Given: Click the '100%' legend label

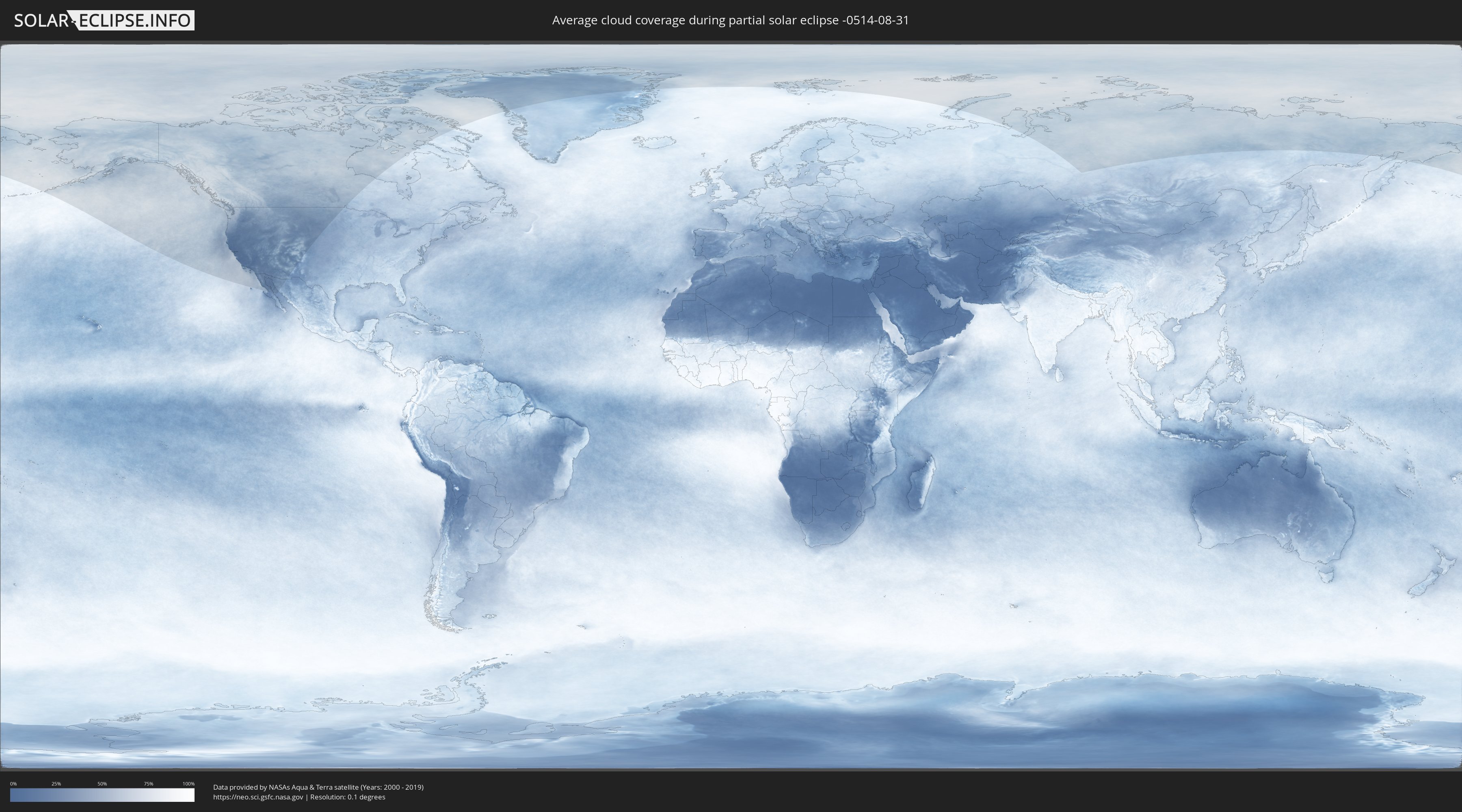Looking at the screenshot, I should 188,784.
